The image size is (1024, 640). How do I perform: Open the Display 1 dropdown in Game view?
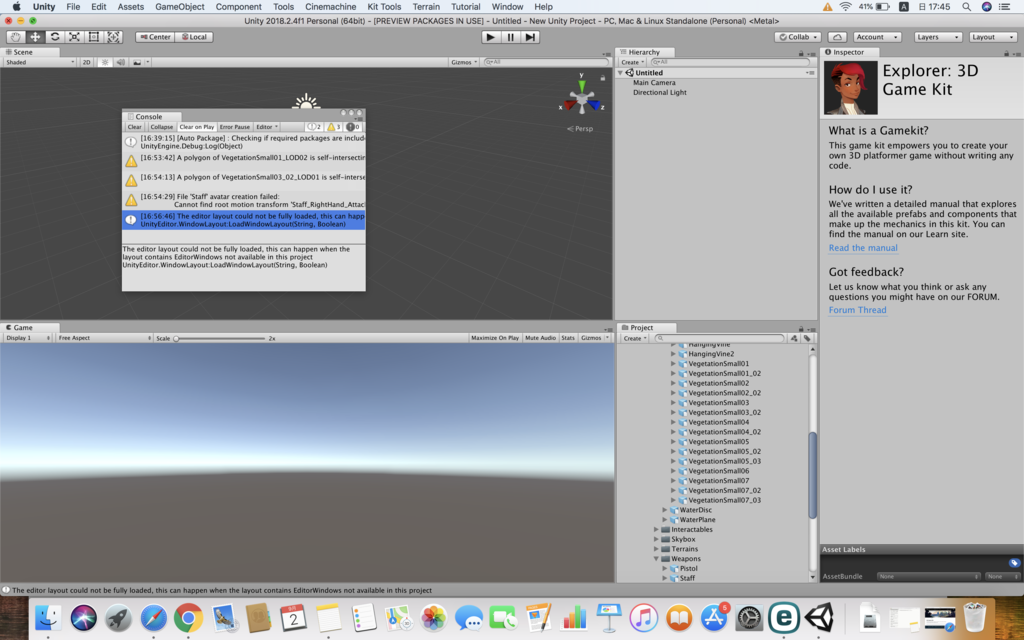coord(27,338)
